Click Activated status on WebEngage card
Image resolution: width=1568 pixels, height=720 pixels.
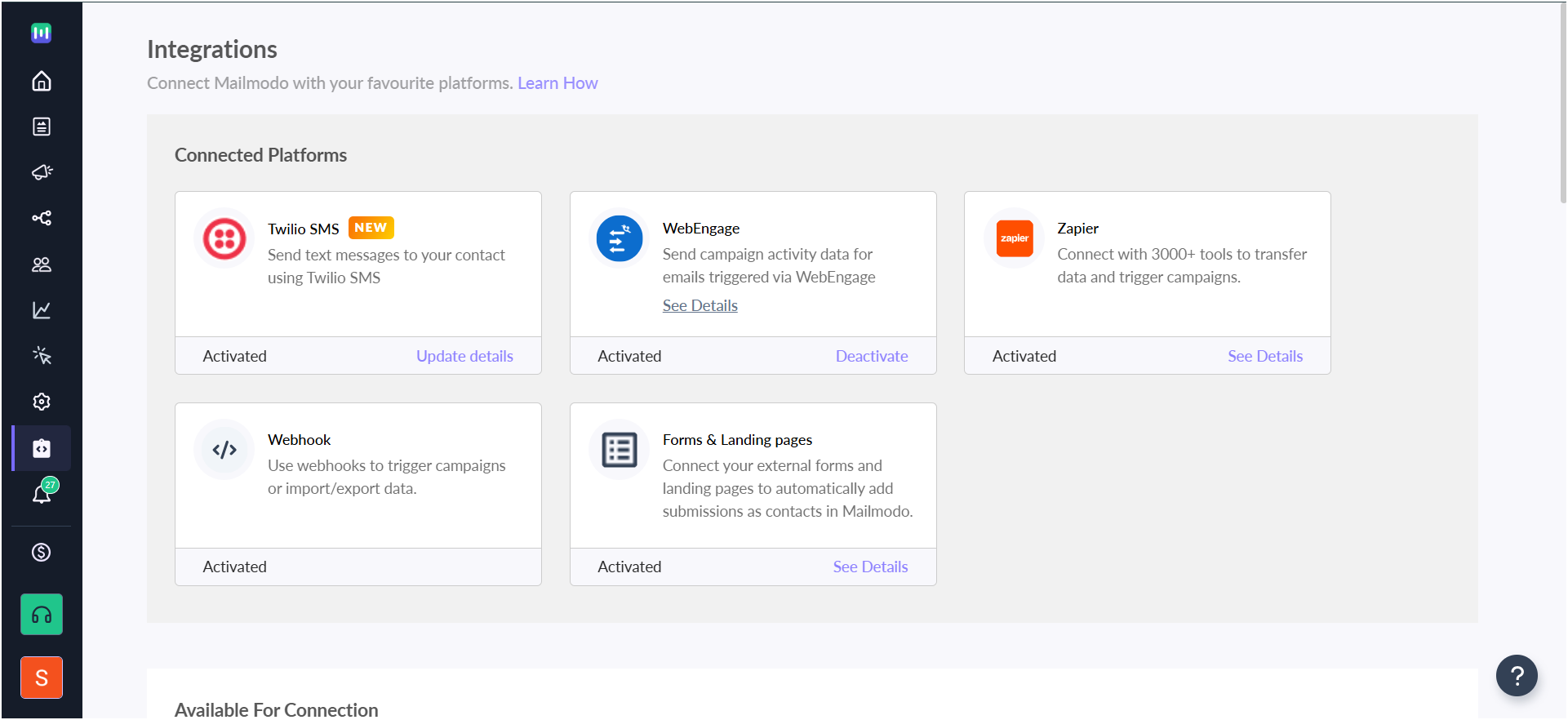629,356
